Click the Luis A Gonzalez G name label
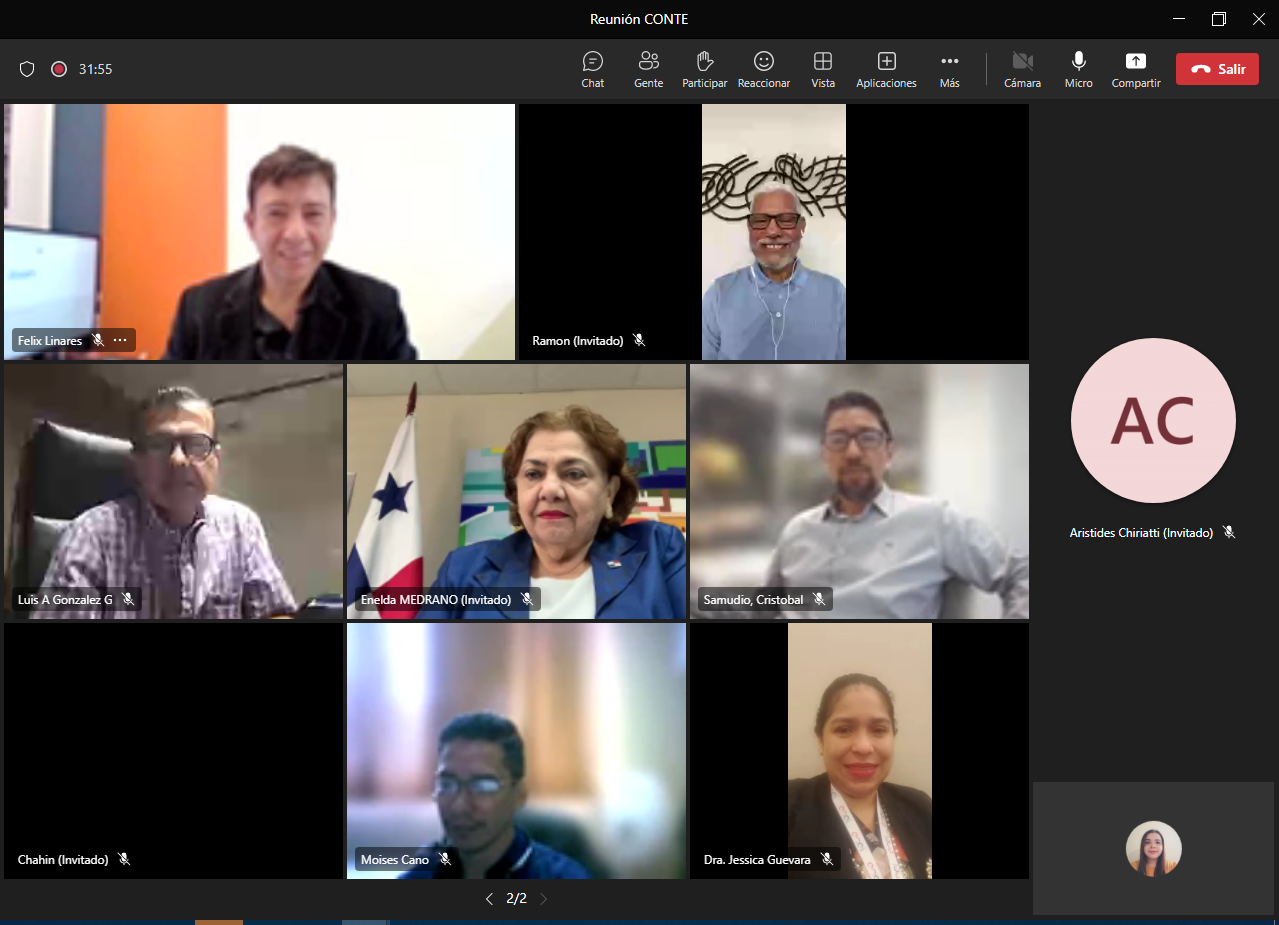 pos(65,600)
